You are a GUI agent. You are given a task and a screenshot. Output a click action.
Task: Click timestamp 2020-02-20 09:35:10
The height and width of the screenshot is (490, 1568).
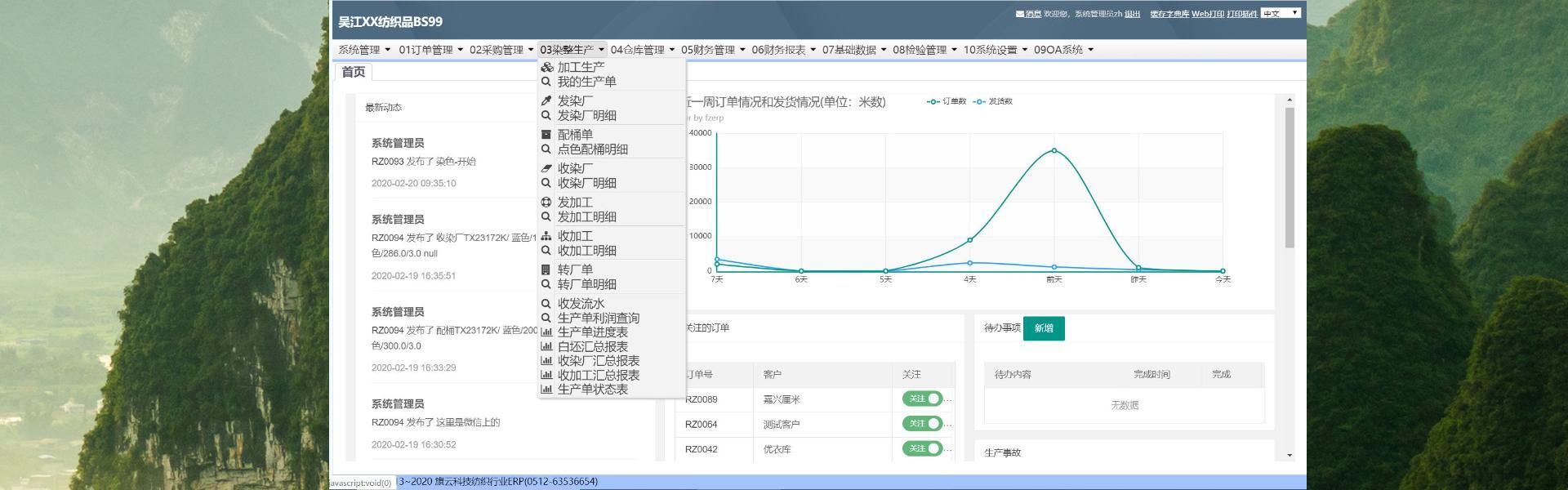[x=413, y=183]
